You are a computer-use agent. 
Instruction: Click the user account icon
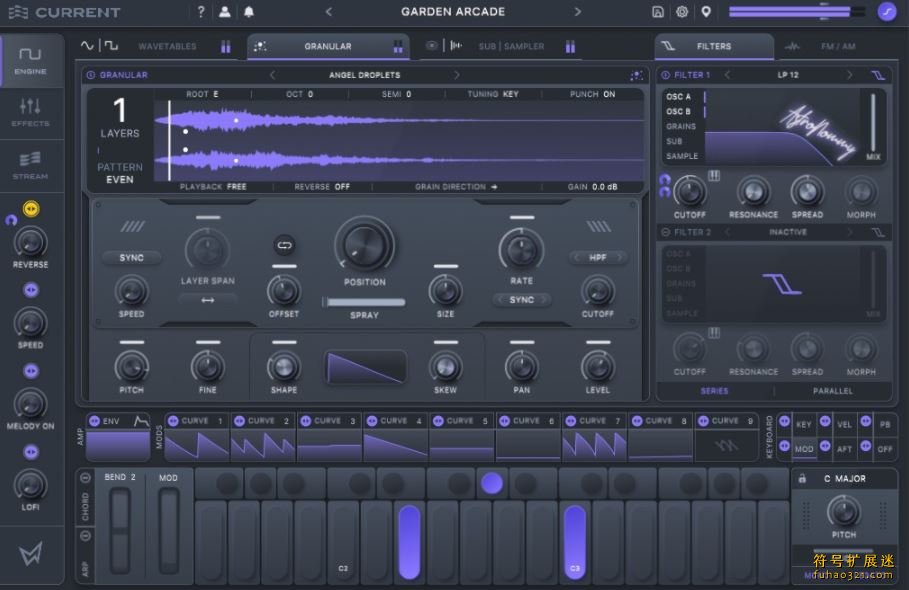click(x=225, y=12)
